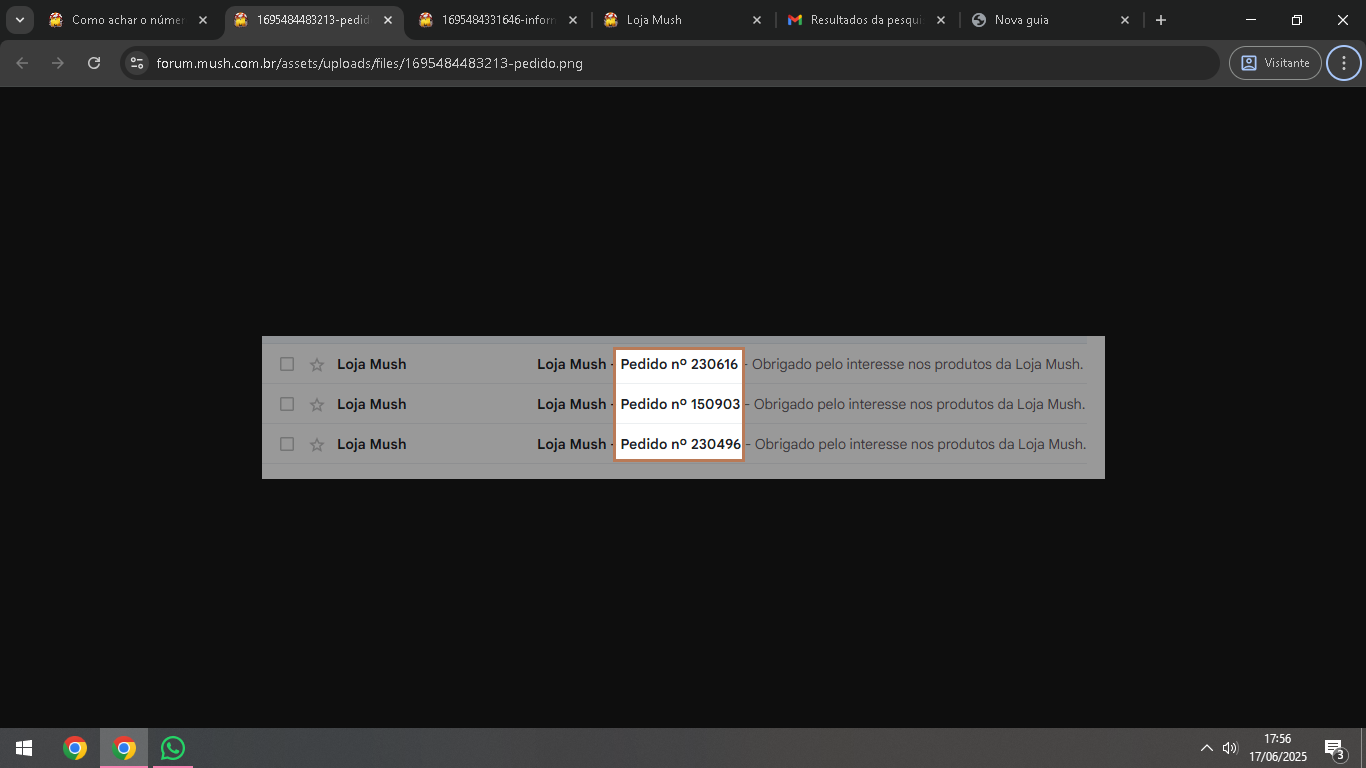Go to the Gmail 'Resultados da pesqui' tab
Viewport: 1366px width, 768px height.
(868, 20)
